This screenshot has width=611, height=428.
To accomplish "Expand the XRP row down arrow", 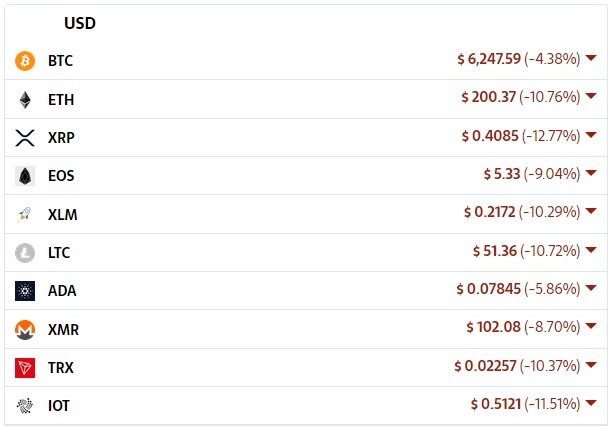I will click(591, 136).
